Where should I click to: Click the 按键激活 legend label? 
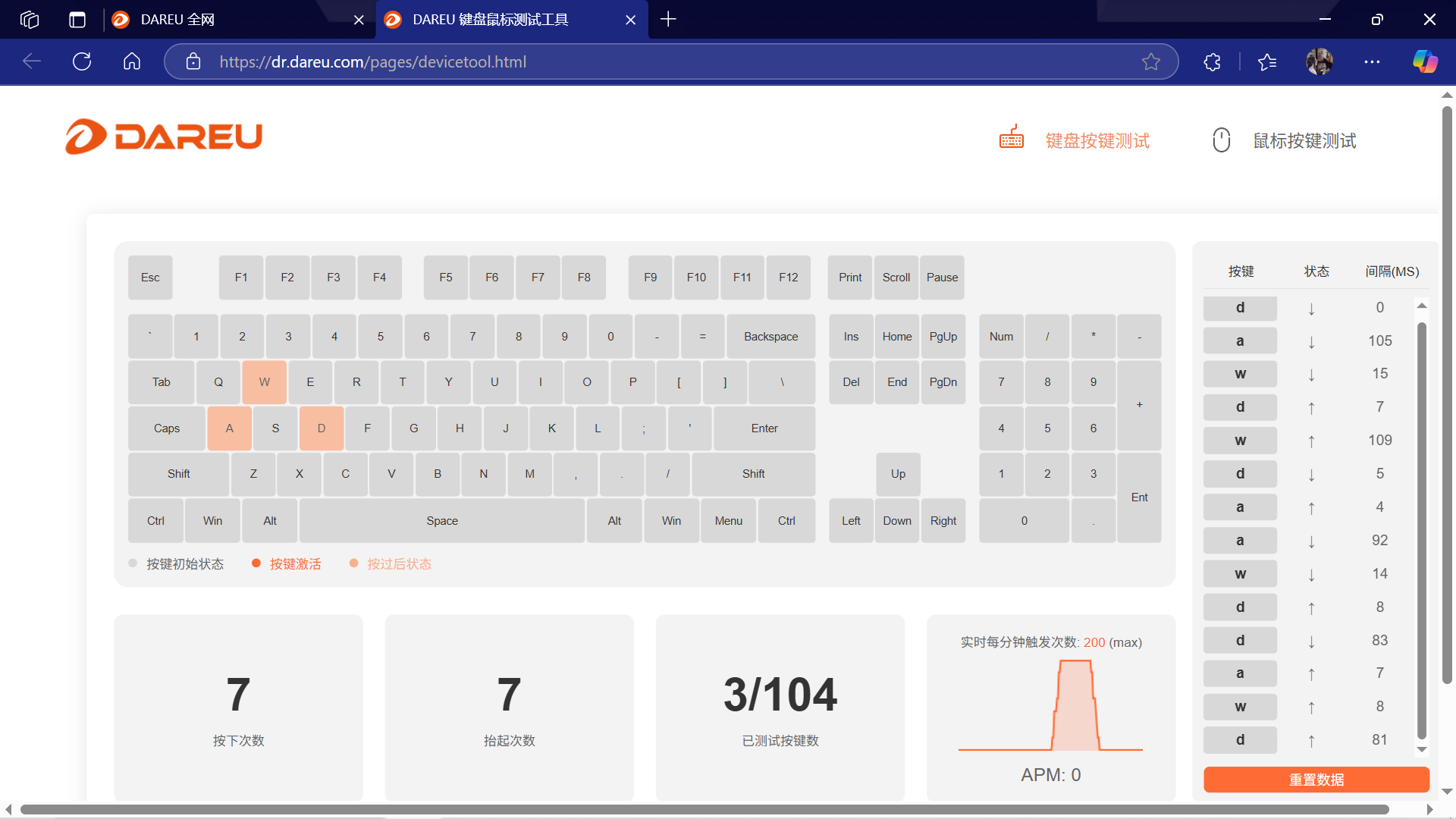click(x=295, y=564)
